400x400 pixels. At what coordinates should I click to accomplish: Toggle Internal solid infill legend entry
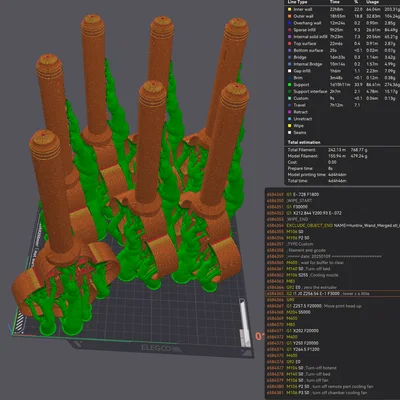[x=343, y=37]
